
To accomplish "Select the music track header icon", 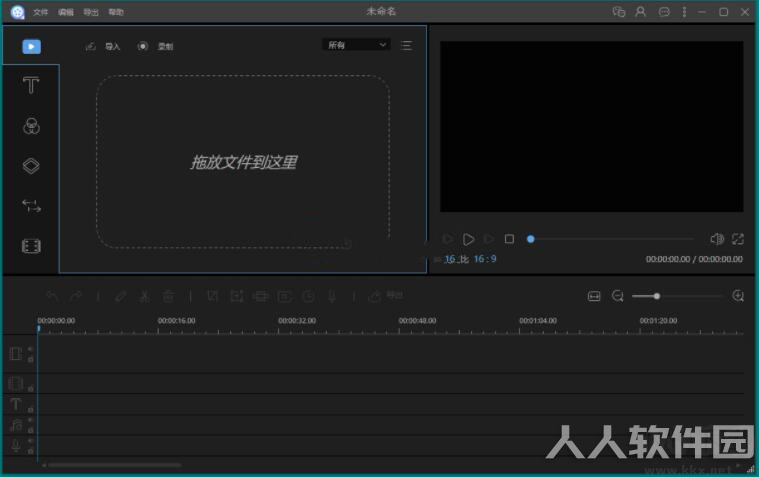I will 15,426.
